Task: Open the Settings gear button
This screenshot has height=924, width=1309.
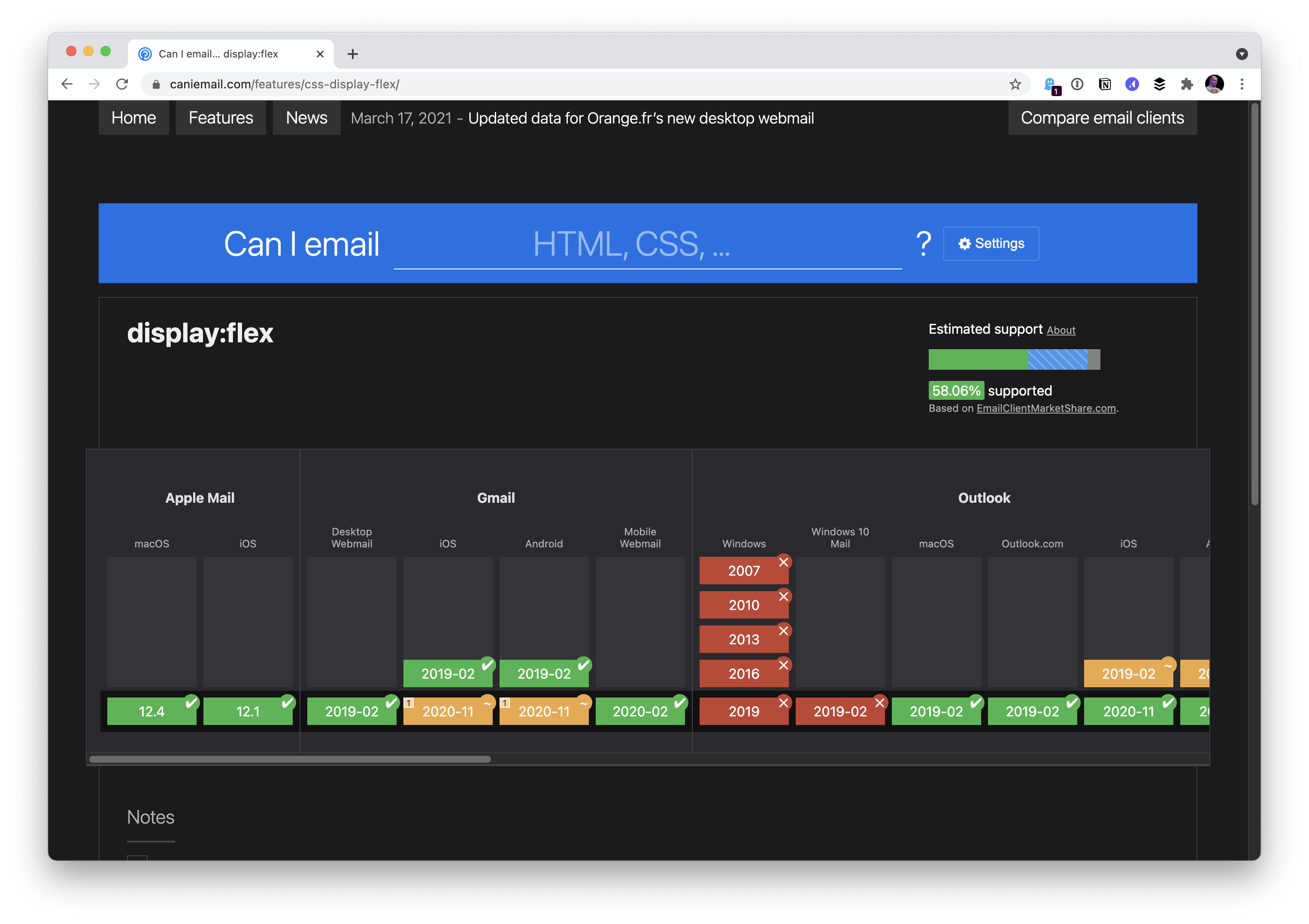Action: click(x=991, y=244)
